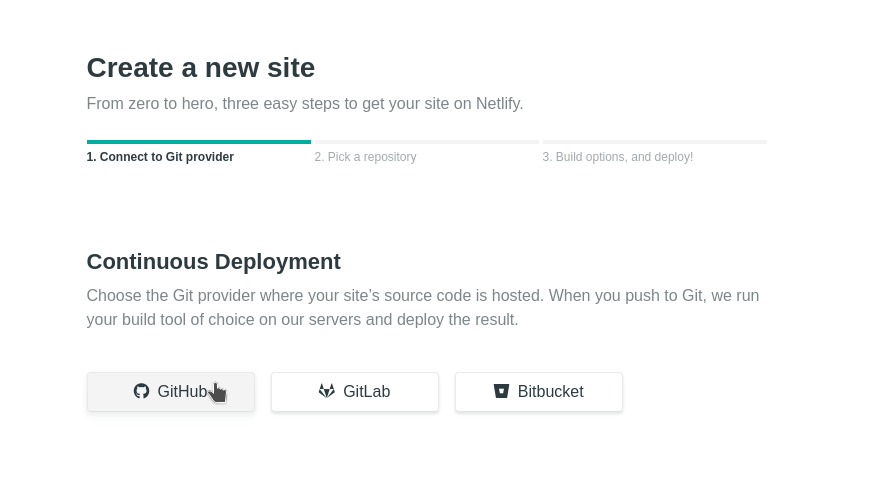Select the Create a new site heading
This screenshot has height=488, width=878.
point(201,68)
